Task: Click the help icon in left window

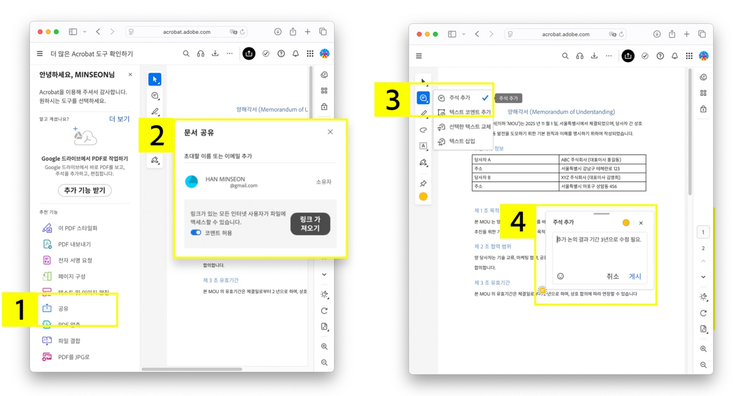Action: (281, 54)
